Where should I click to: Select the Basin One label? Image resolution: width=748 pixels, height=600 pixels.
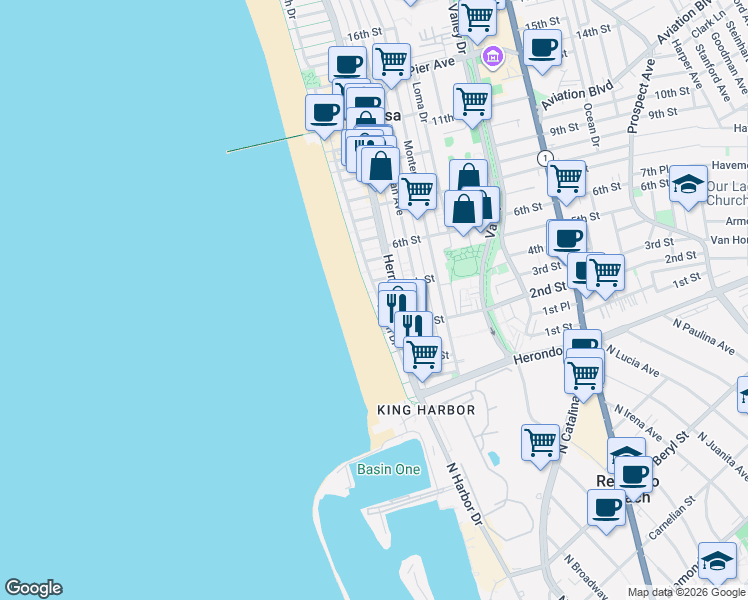coord(389,469)
